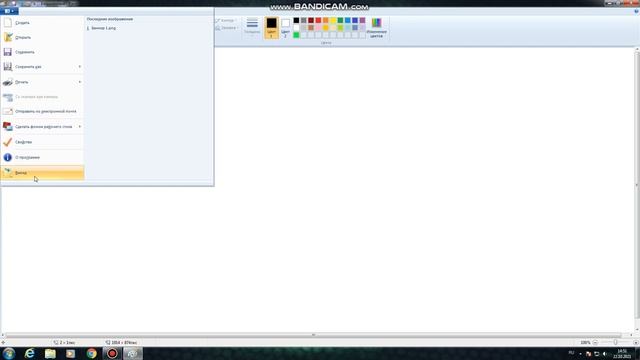The image size is (640, 360).
Task: Click Save as (Сохранить как) menu item
Action: (39, 67)
